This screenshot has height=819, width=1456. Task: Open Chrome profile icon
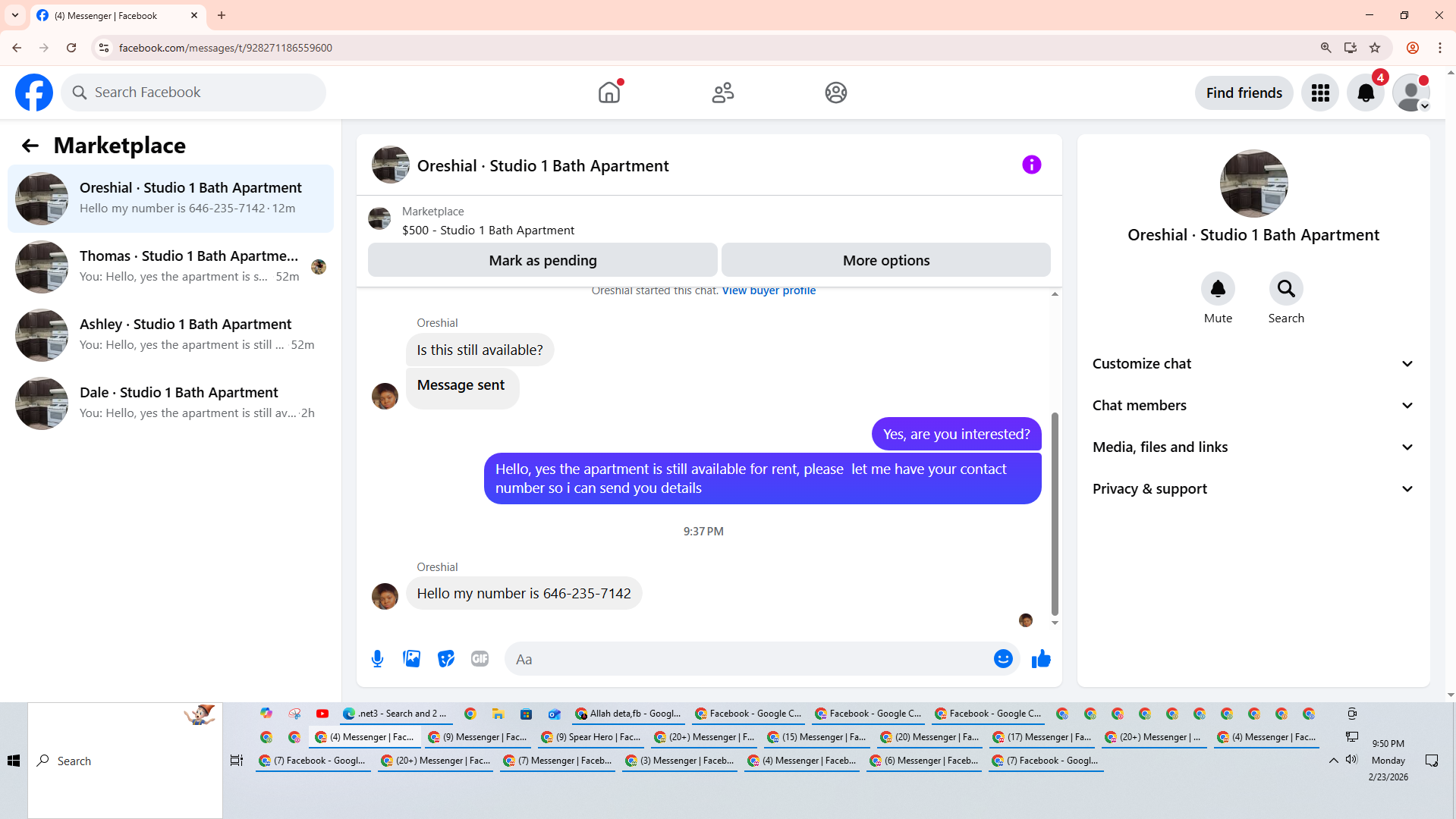1413,48
